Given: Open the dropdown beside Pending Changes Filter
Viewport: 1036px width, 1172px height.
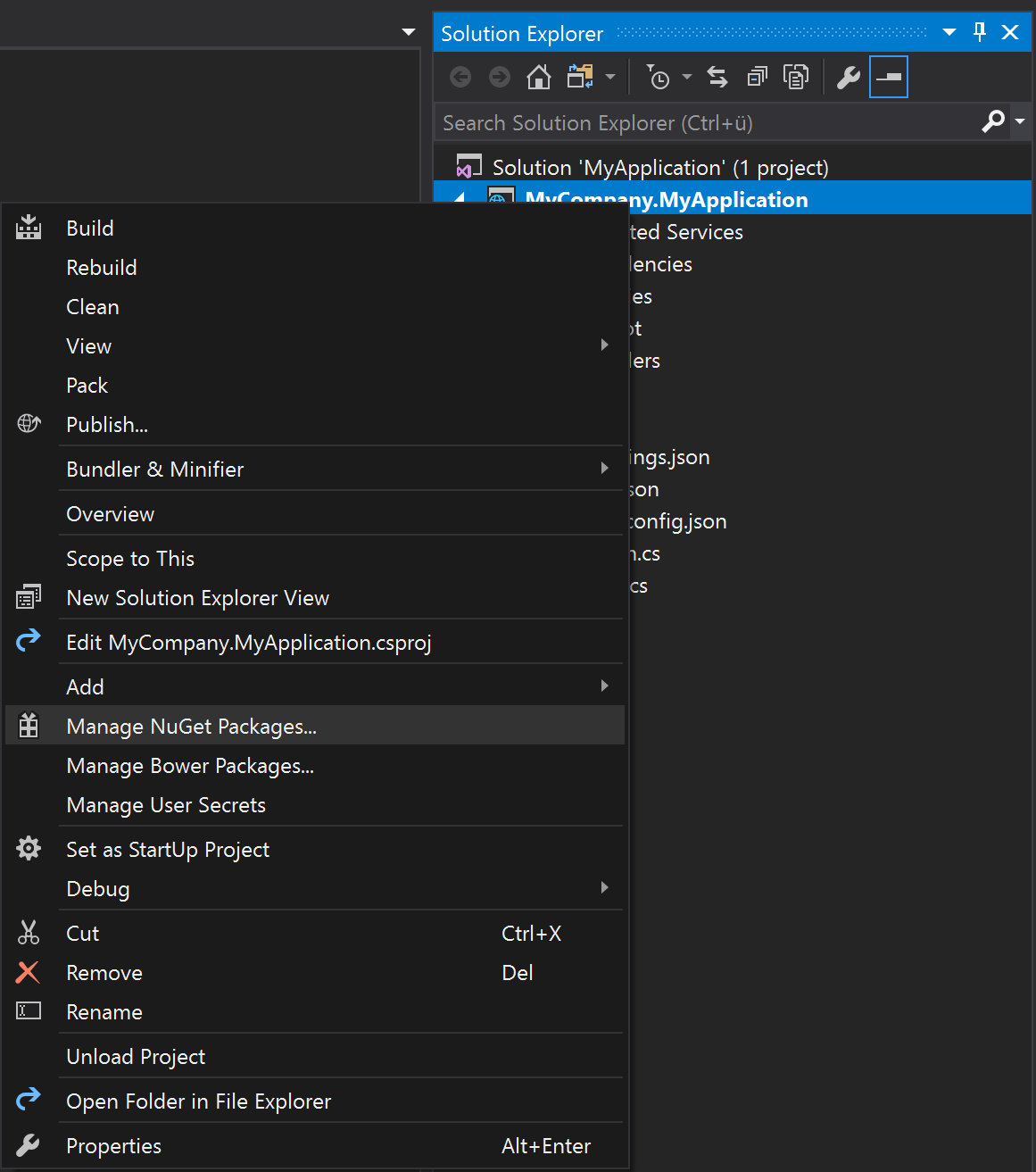Looking at the screenshot, I should coord(687,78).
